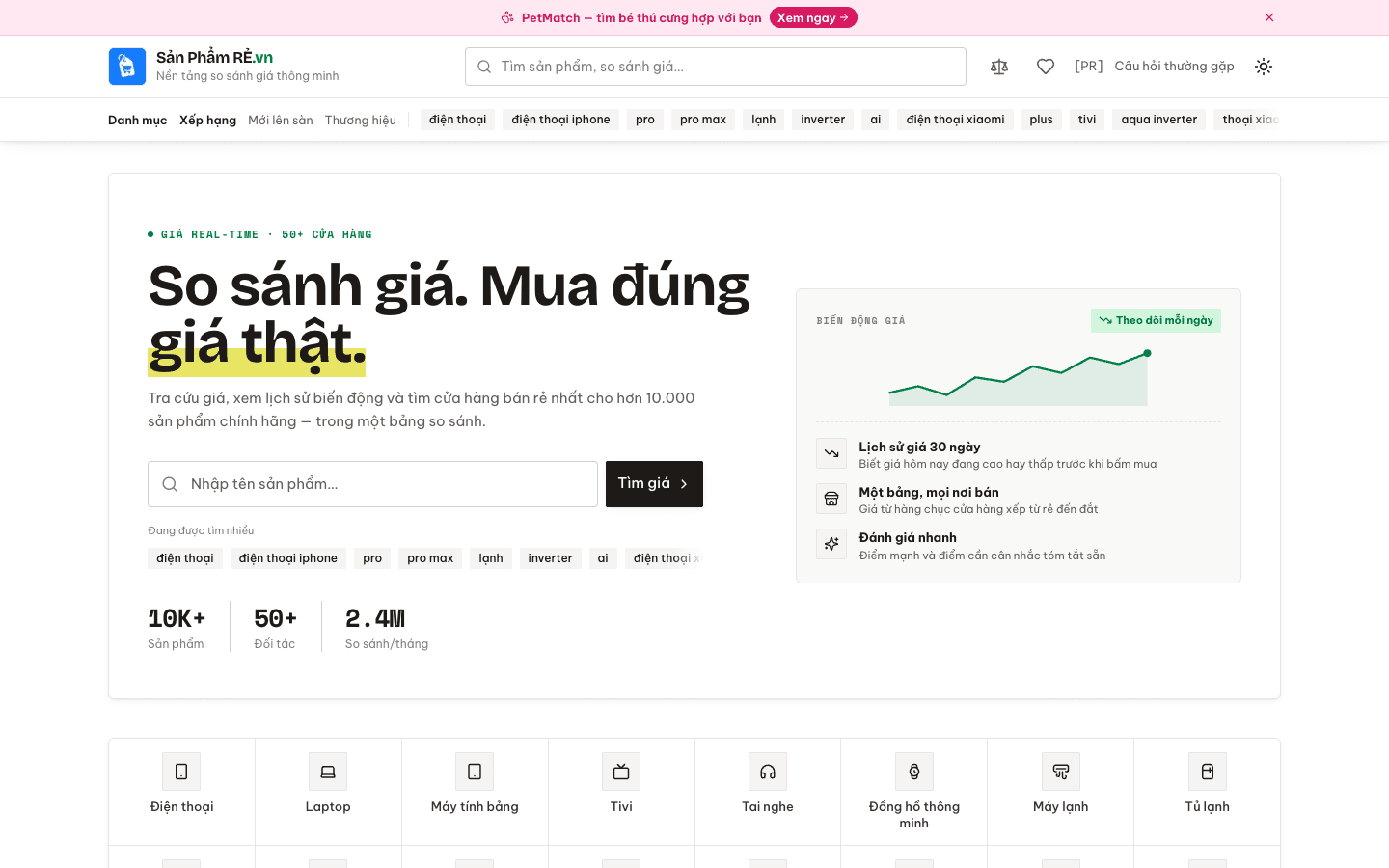Select the điện thoại iphone tag in the nav bar
The image size is (1389, 868).
point(560,120)
